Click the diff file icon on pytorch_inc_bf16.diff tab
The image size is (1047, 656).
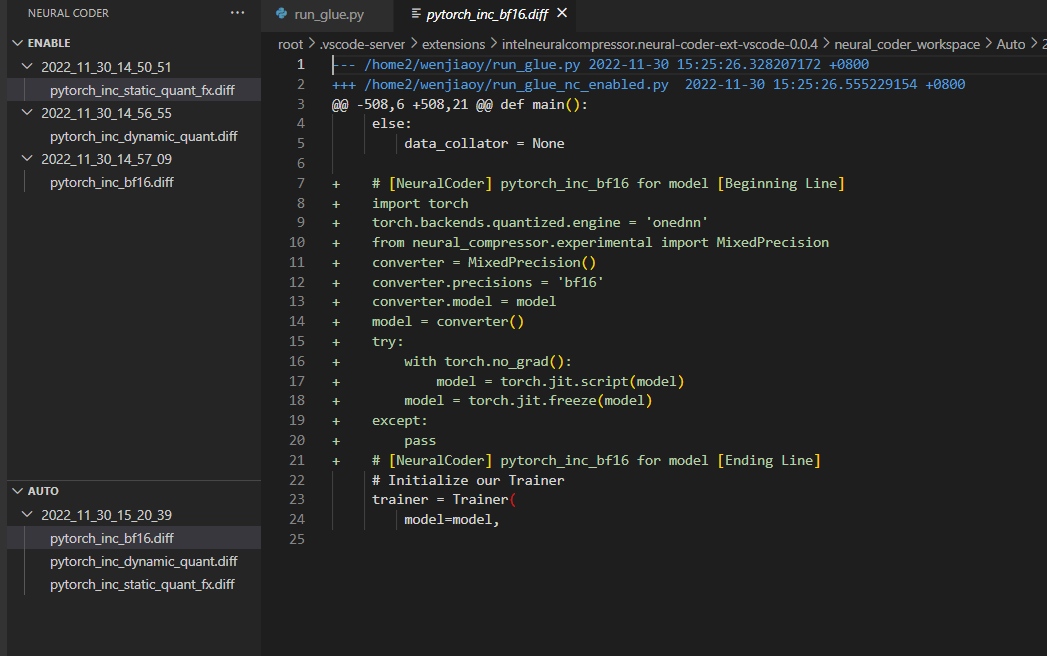(x=414, y=15)
